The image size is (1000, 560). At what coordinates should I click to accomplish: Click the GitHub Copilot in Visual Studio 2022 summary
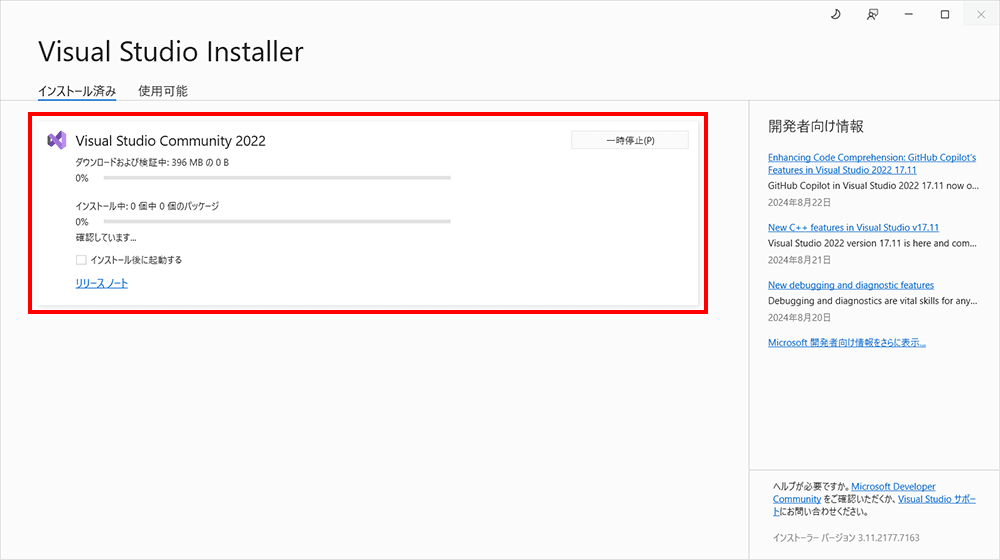click(873, 186)
